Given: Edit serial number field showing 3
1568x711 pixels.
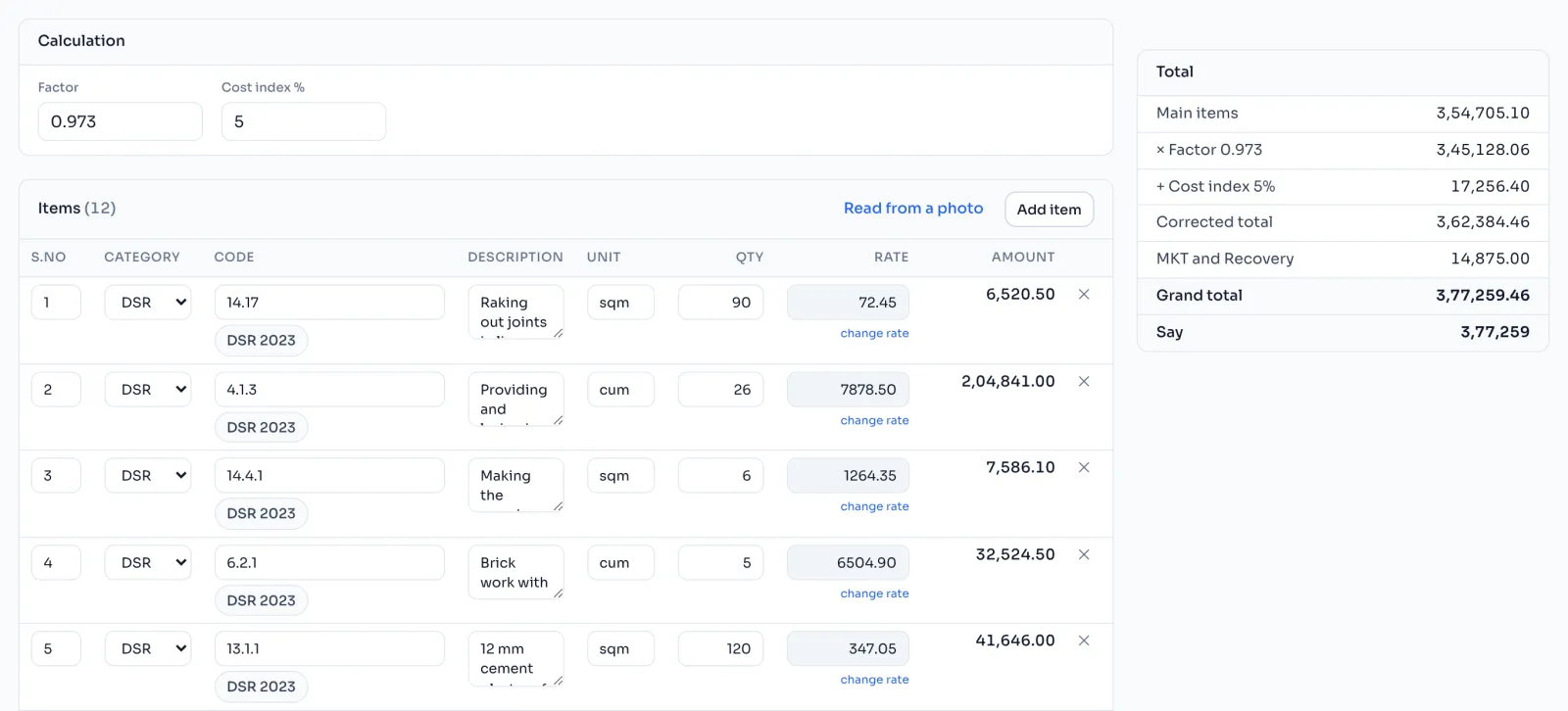Looking at the screenshot, I should tap(56, 476).
